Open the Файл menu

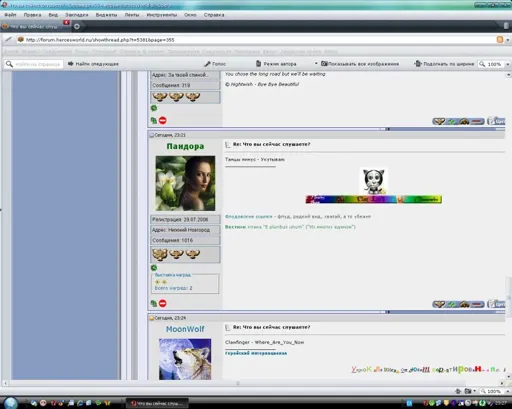[x=10, y=15]
